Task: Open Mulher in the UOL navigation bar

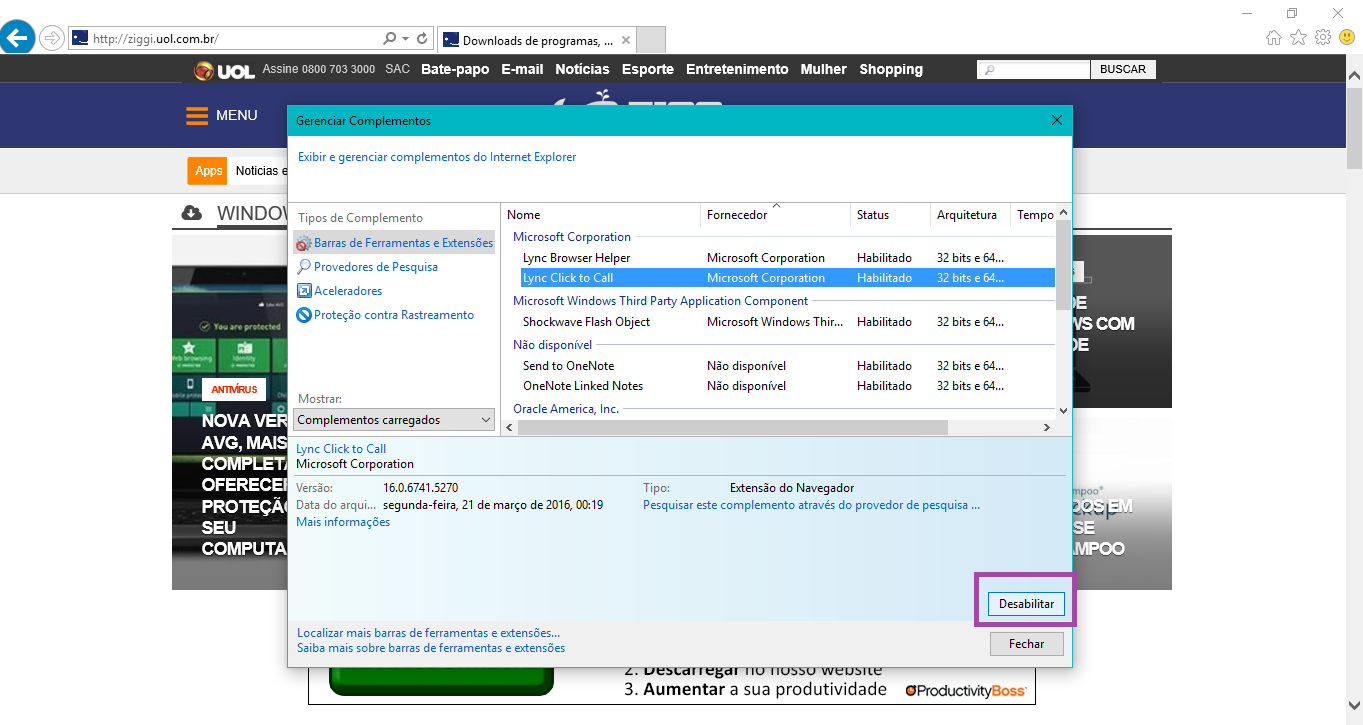Action: (x=823, y=70)
